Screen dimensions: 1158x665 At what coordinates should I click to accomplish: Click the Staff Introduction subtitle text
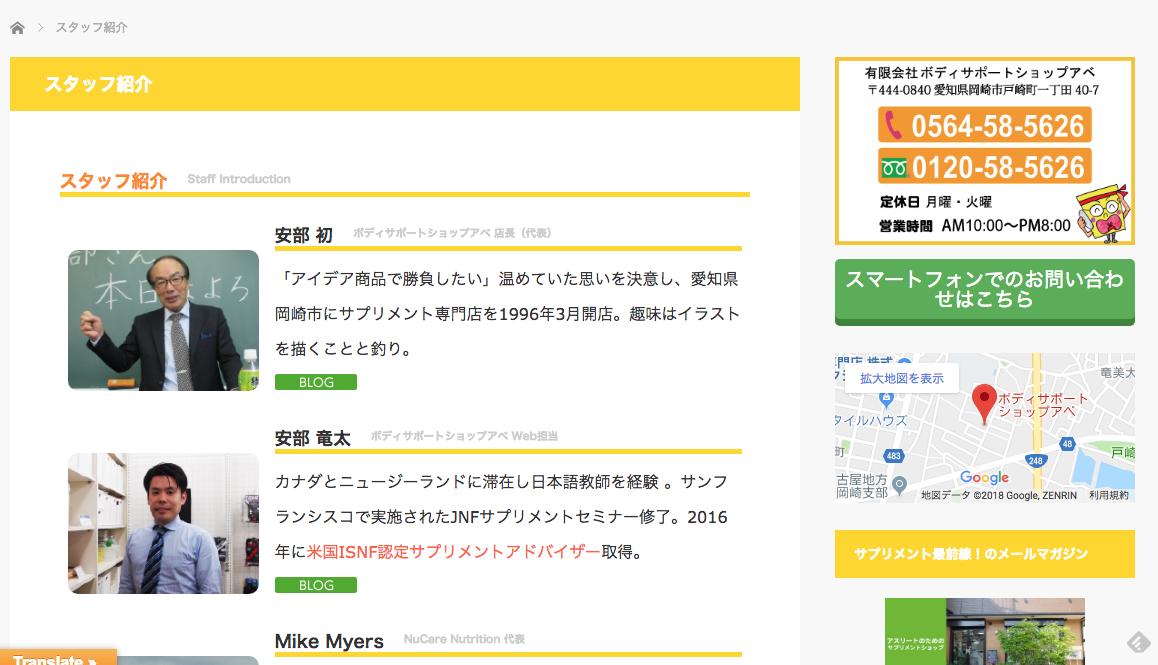coord(239,179)
